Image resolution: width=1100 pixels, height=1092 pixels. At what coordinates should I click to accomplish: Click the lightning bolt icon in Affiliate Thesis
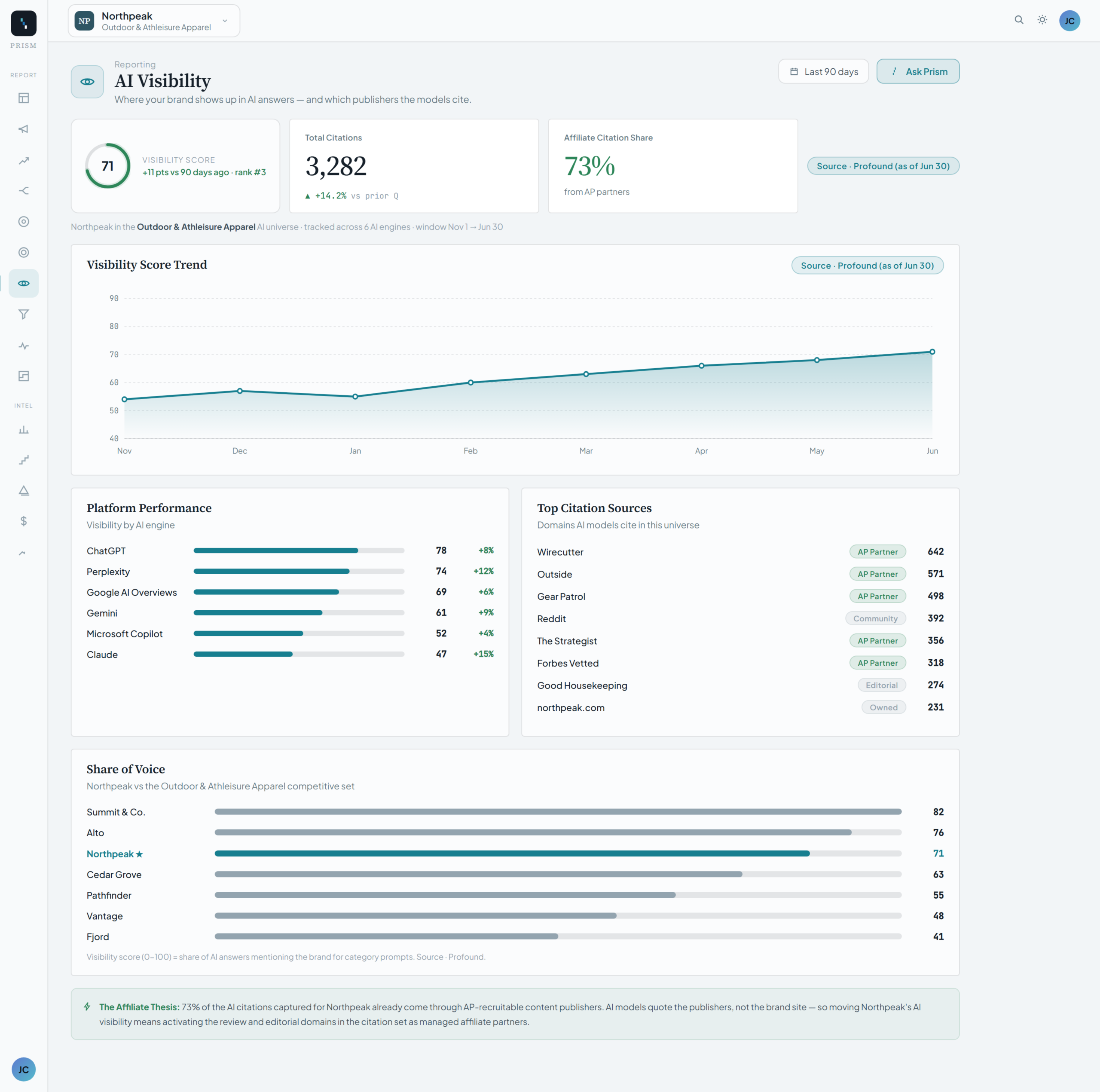87,1006
